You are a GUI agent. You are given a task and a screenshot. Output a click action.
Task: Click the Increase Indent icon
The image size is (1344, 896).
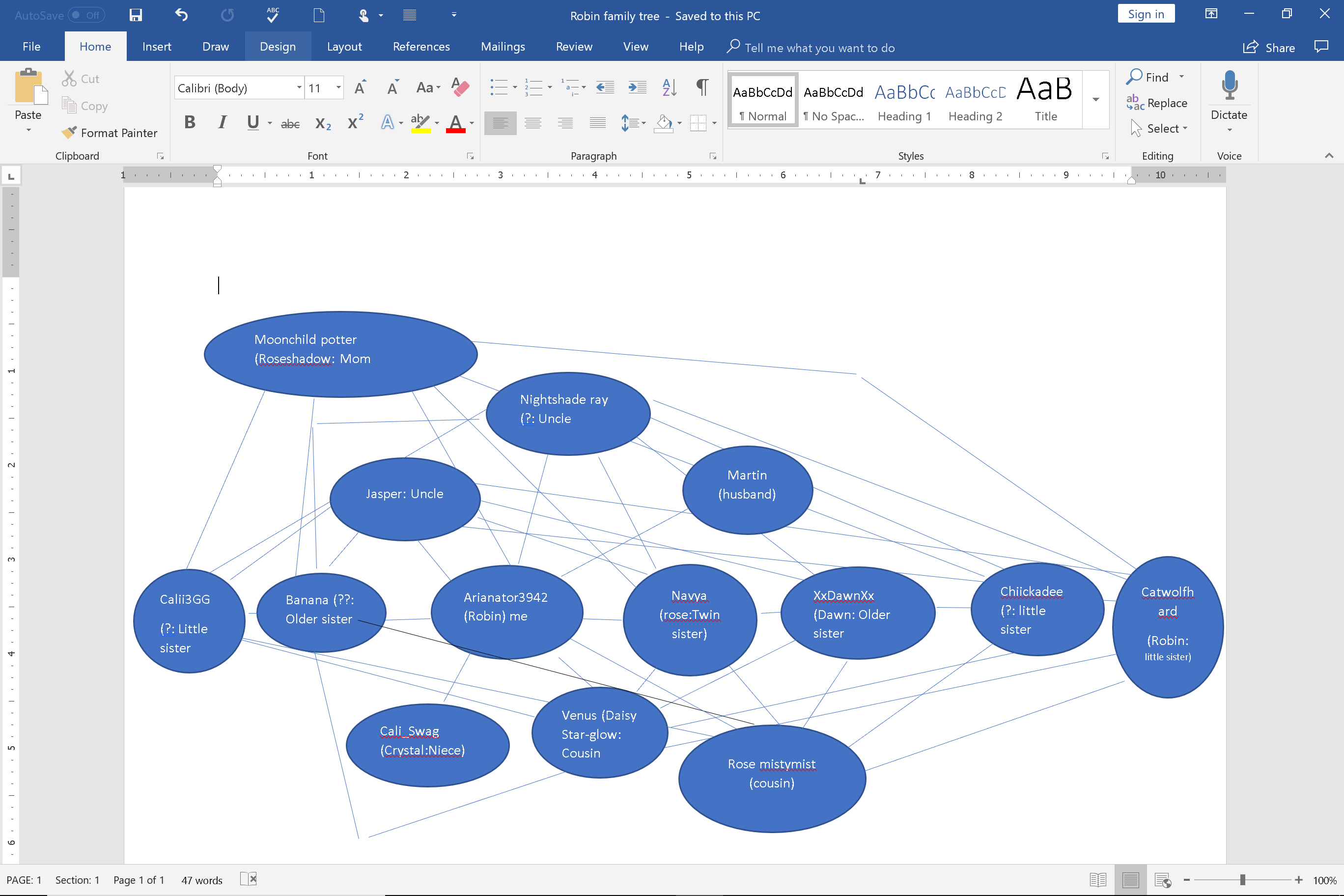(x=637, y=87)
